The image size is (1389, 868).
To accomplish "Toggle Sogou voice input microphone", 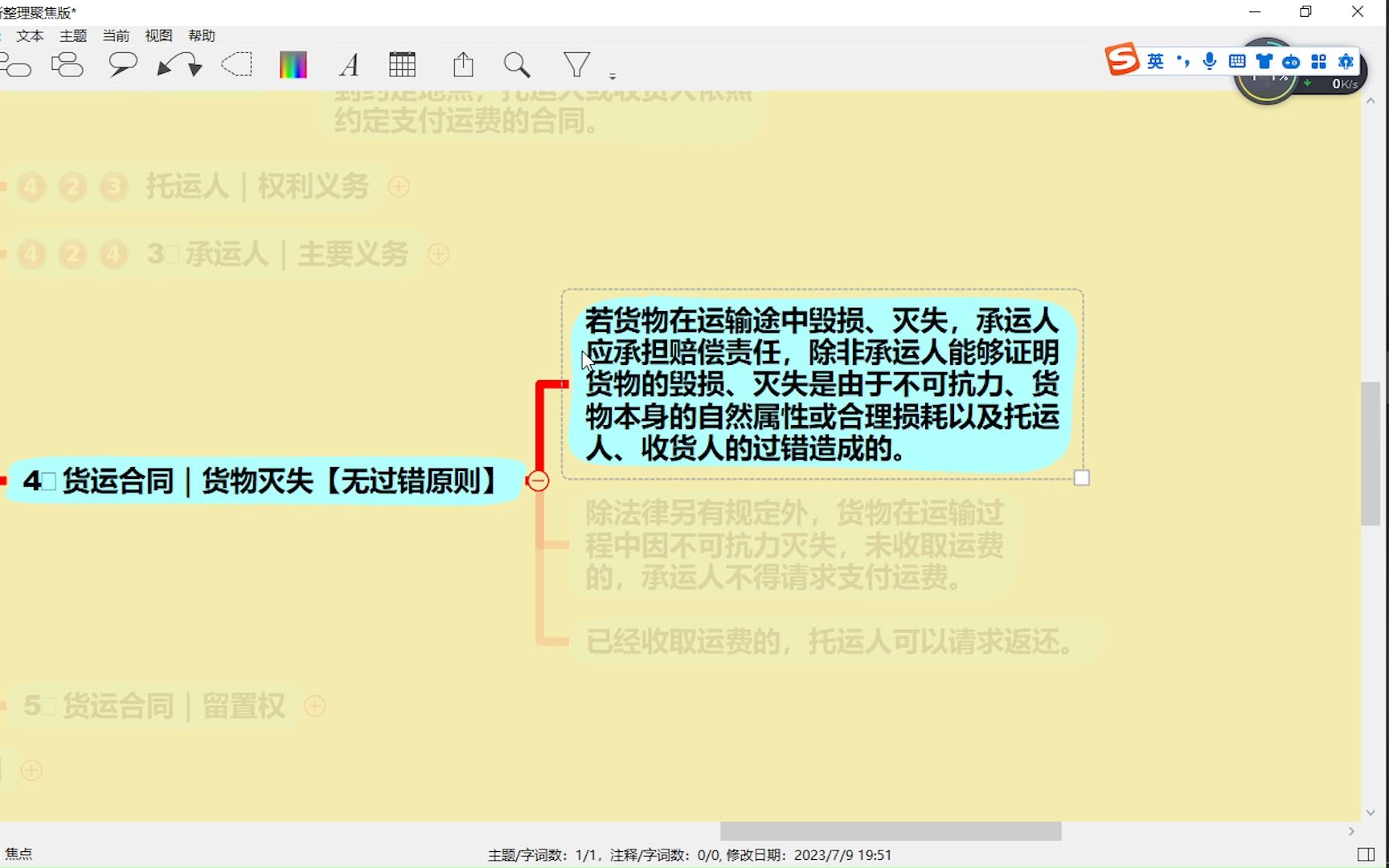I will 1209,60.
